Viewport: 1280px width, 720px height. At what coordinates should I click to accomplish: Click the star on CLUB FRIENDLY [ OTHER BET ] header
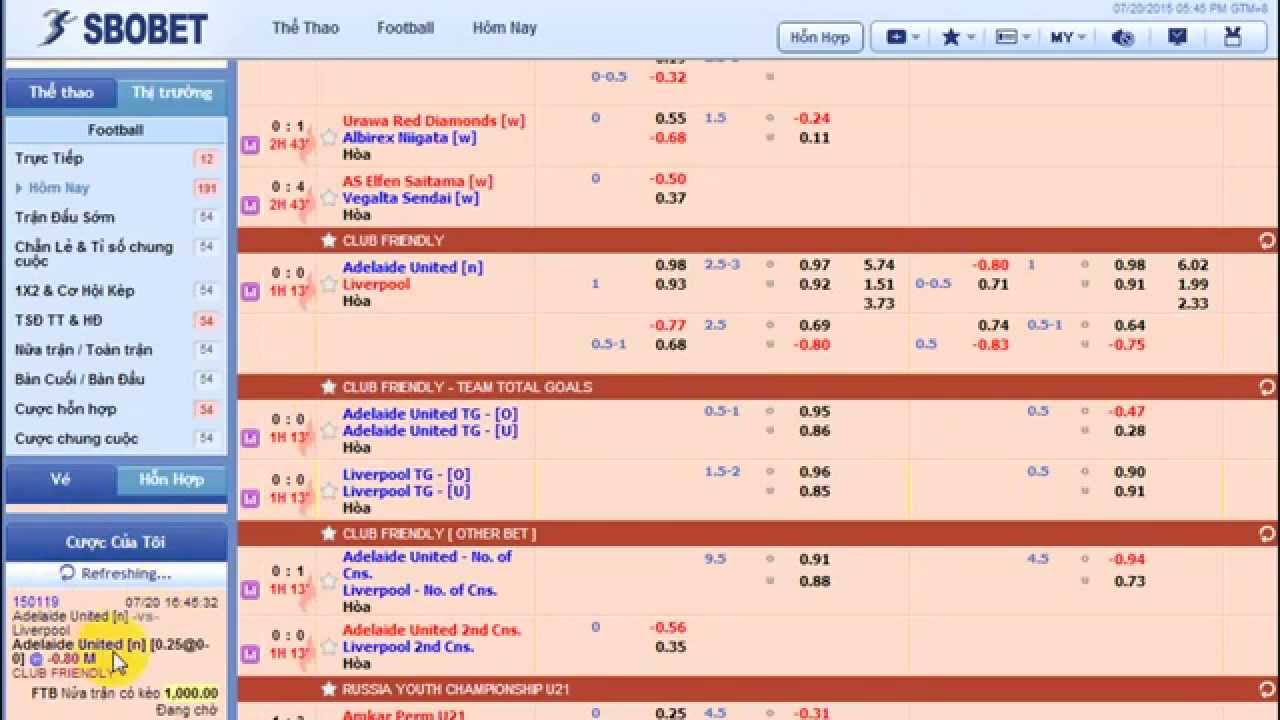(x=328, y=534)
